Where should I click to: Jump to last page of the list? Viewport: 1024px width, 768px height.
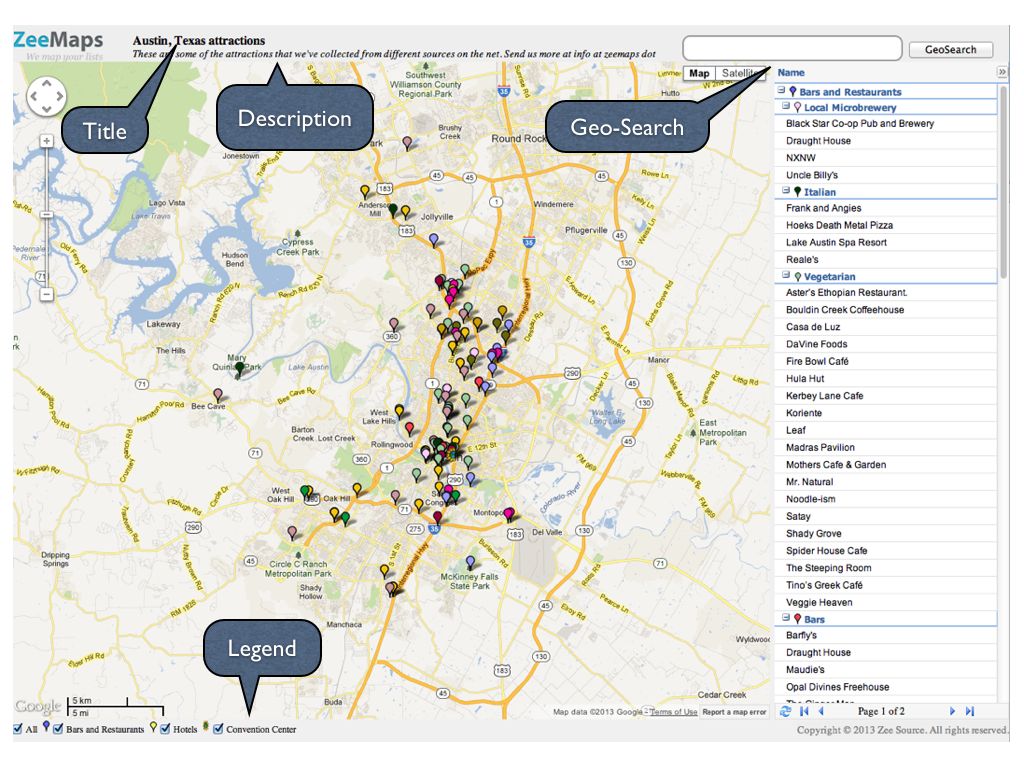970,711
